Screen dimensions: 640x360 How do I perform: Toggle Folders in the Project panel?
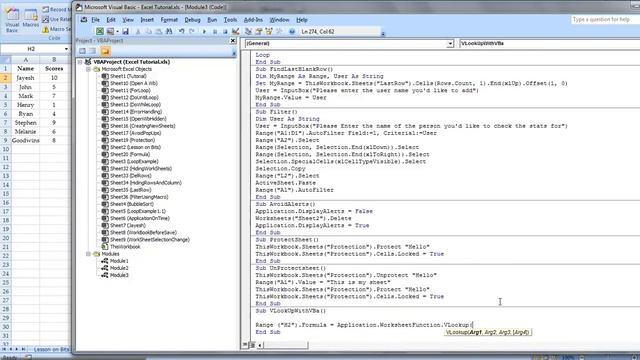[105, 51]
